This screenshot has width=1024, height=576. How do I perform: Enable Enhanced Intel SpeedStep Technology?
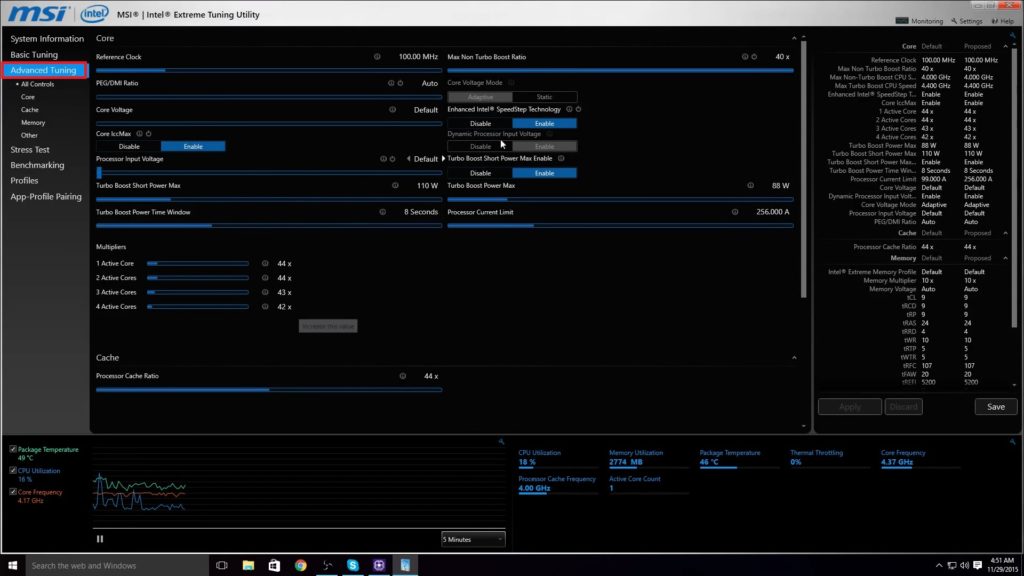(544, 123)
